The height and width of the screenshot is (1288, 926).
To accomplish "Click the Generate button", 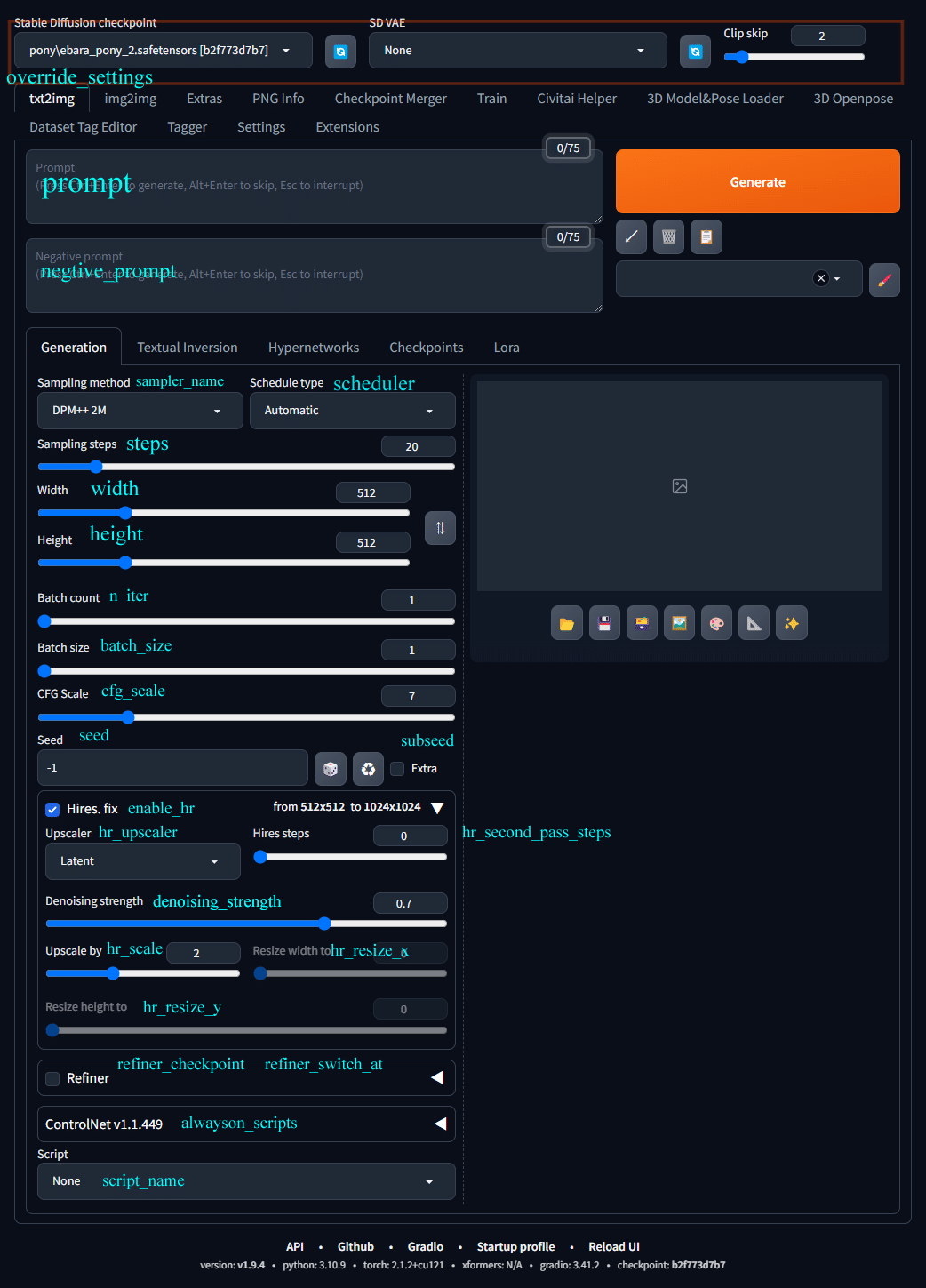I will point(757,181).
